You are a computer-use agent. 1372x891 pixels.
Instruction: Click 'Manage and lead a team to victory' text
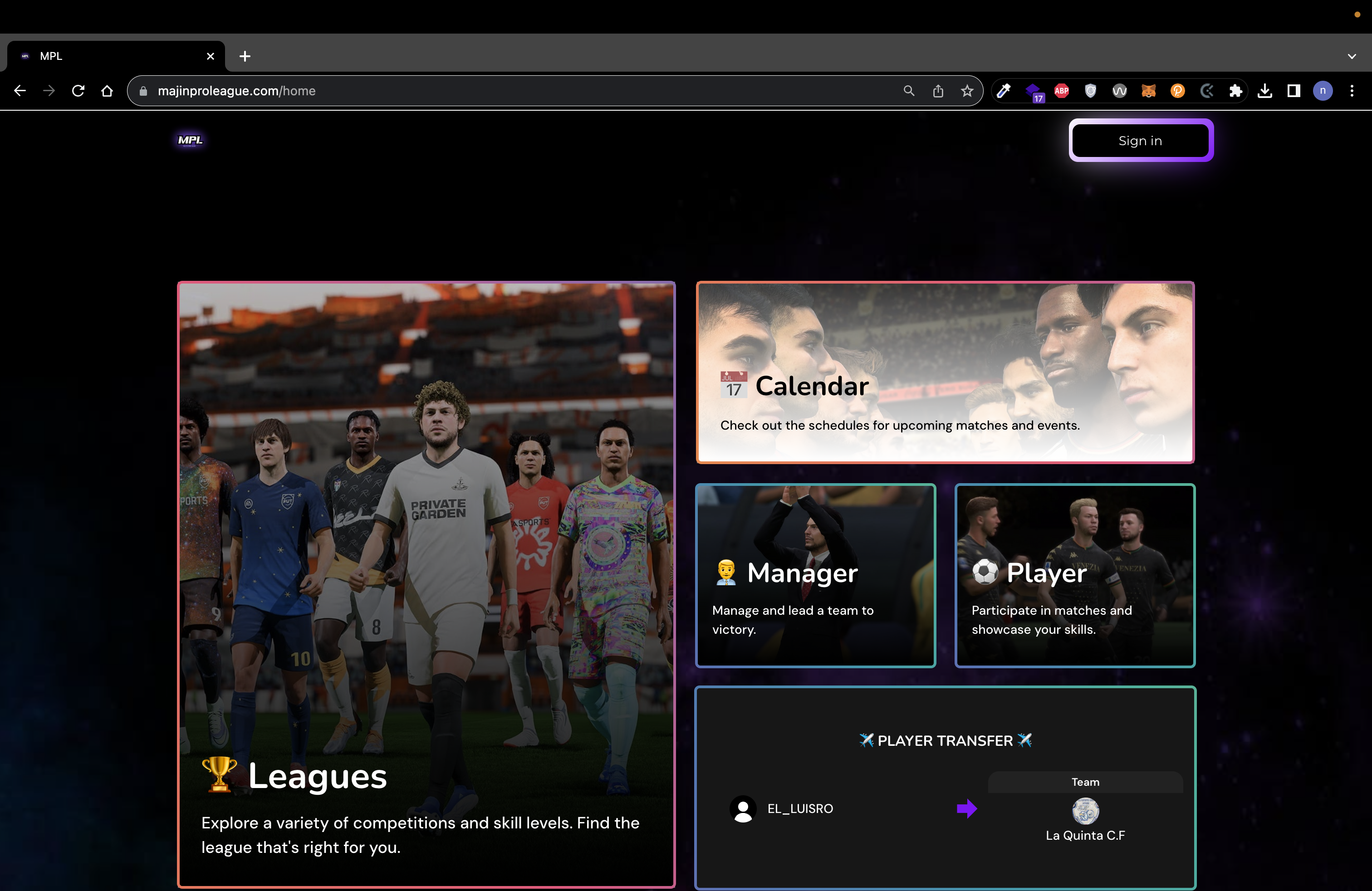(x=793, y=620)
